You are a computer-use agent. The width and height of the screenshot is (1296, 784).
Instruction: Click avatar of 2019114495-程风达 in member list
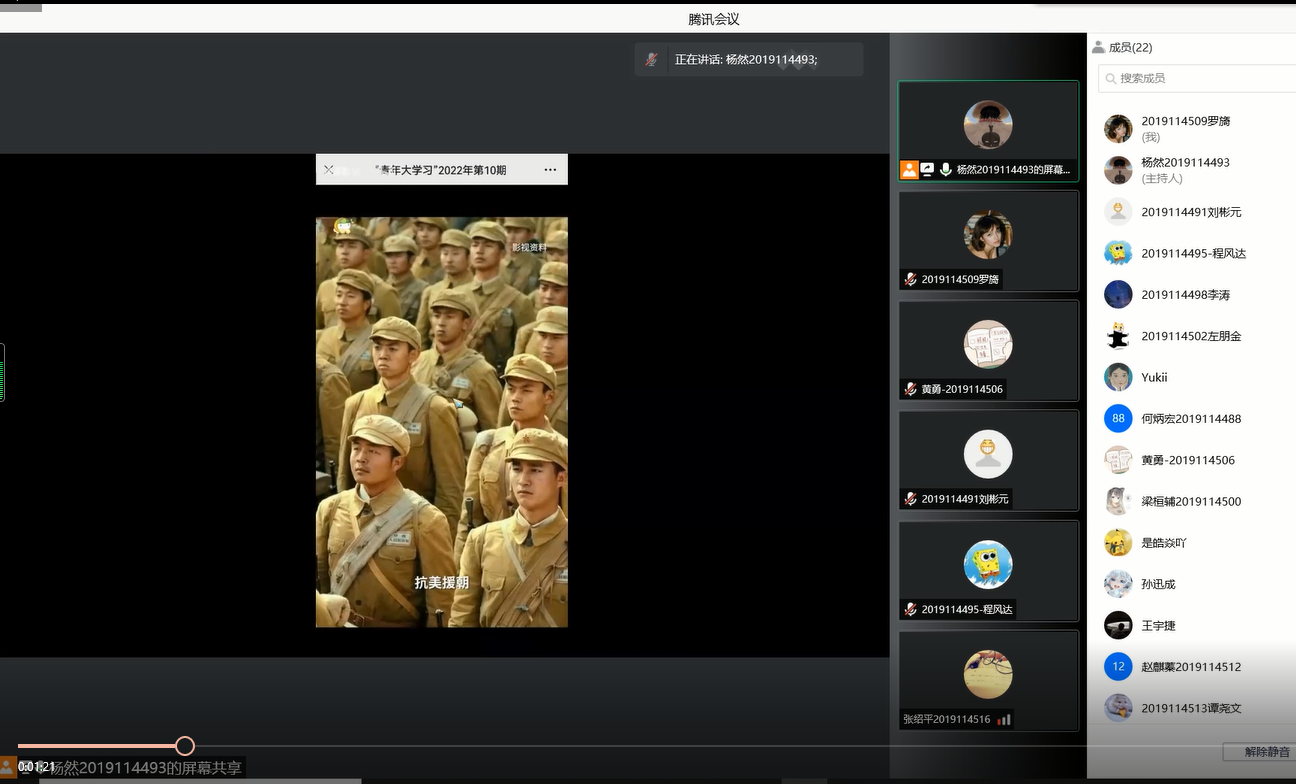(1118, 253)
